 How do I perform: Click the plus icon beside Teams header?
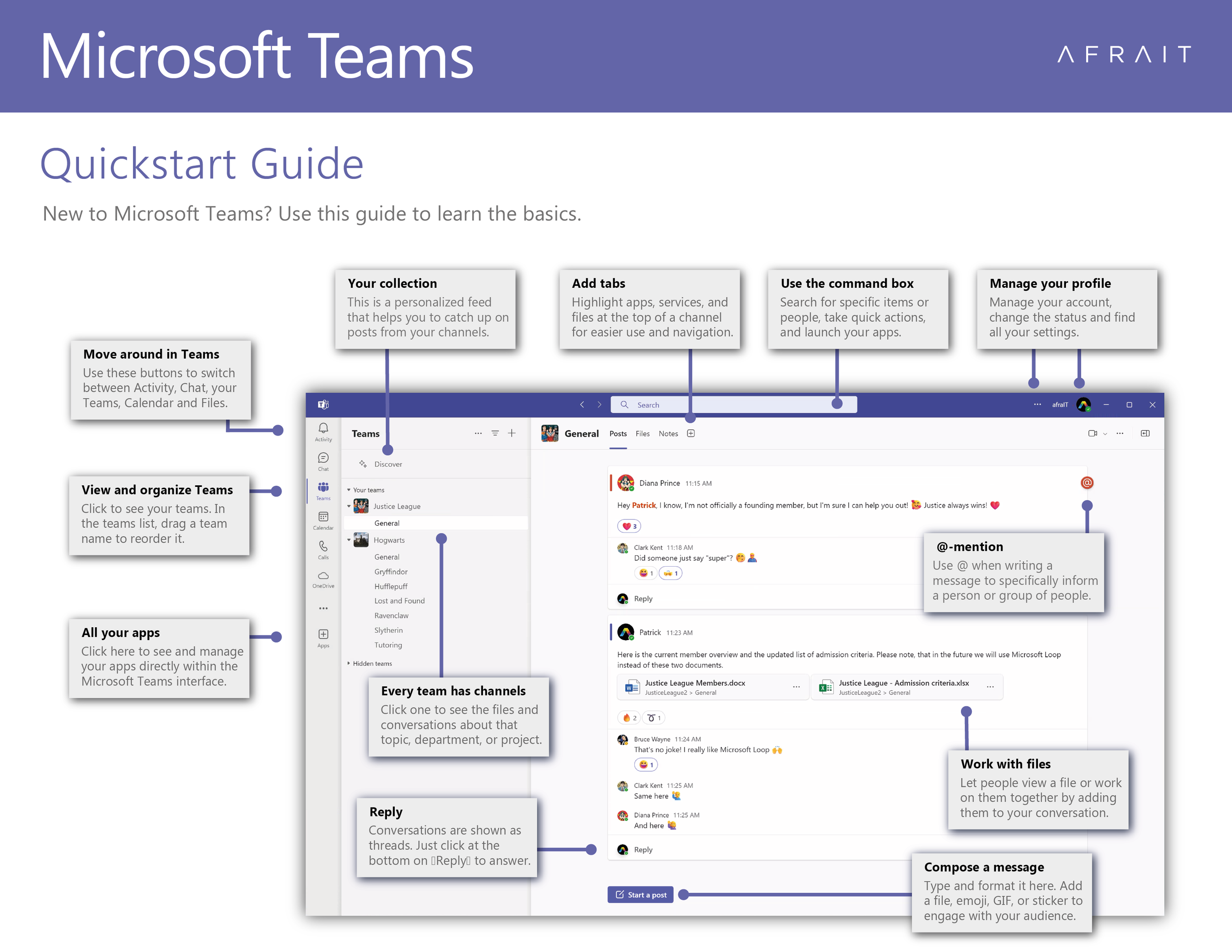point(512,433)
